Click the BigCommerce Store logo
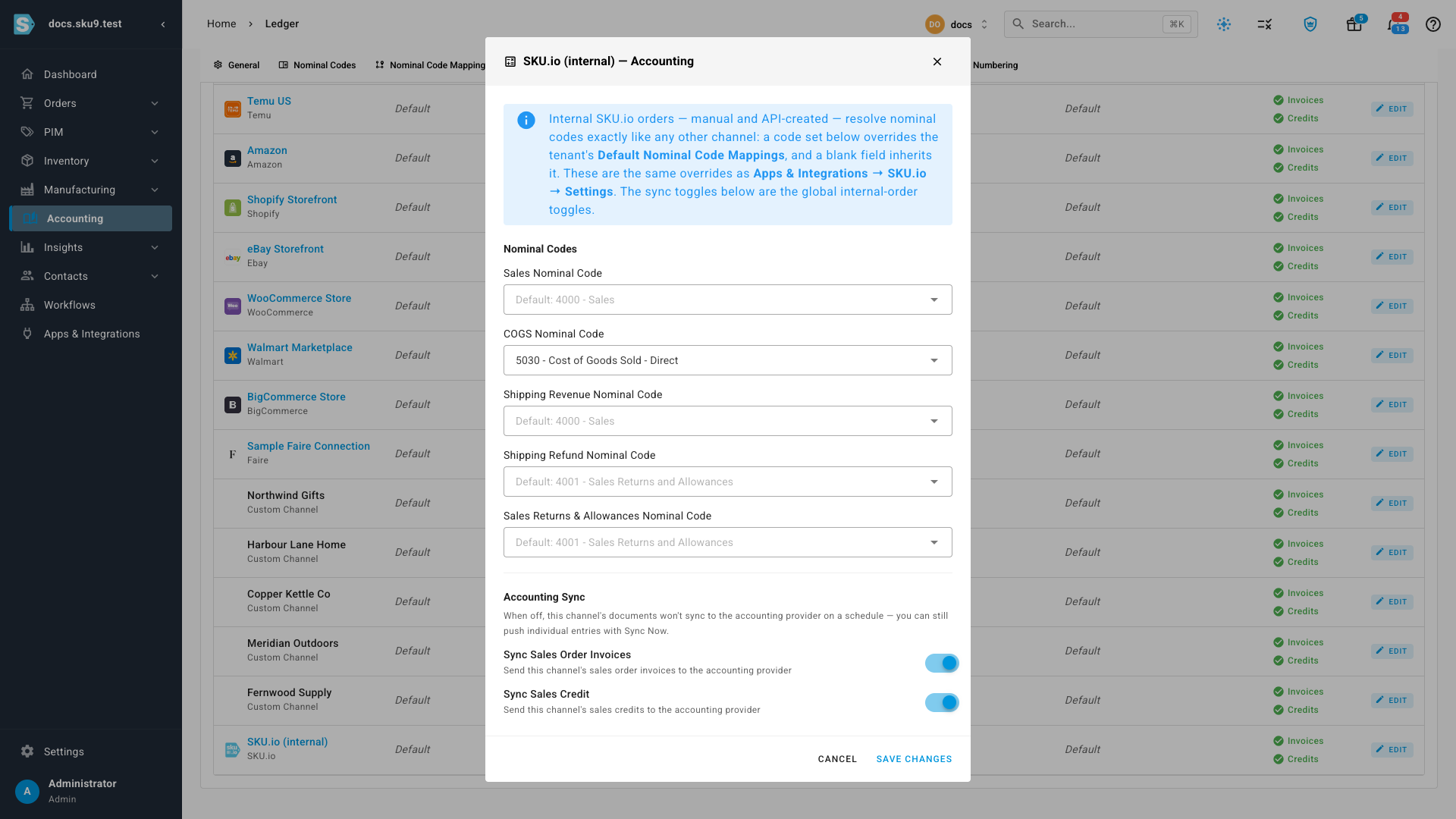 point(233,405)
